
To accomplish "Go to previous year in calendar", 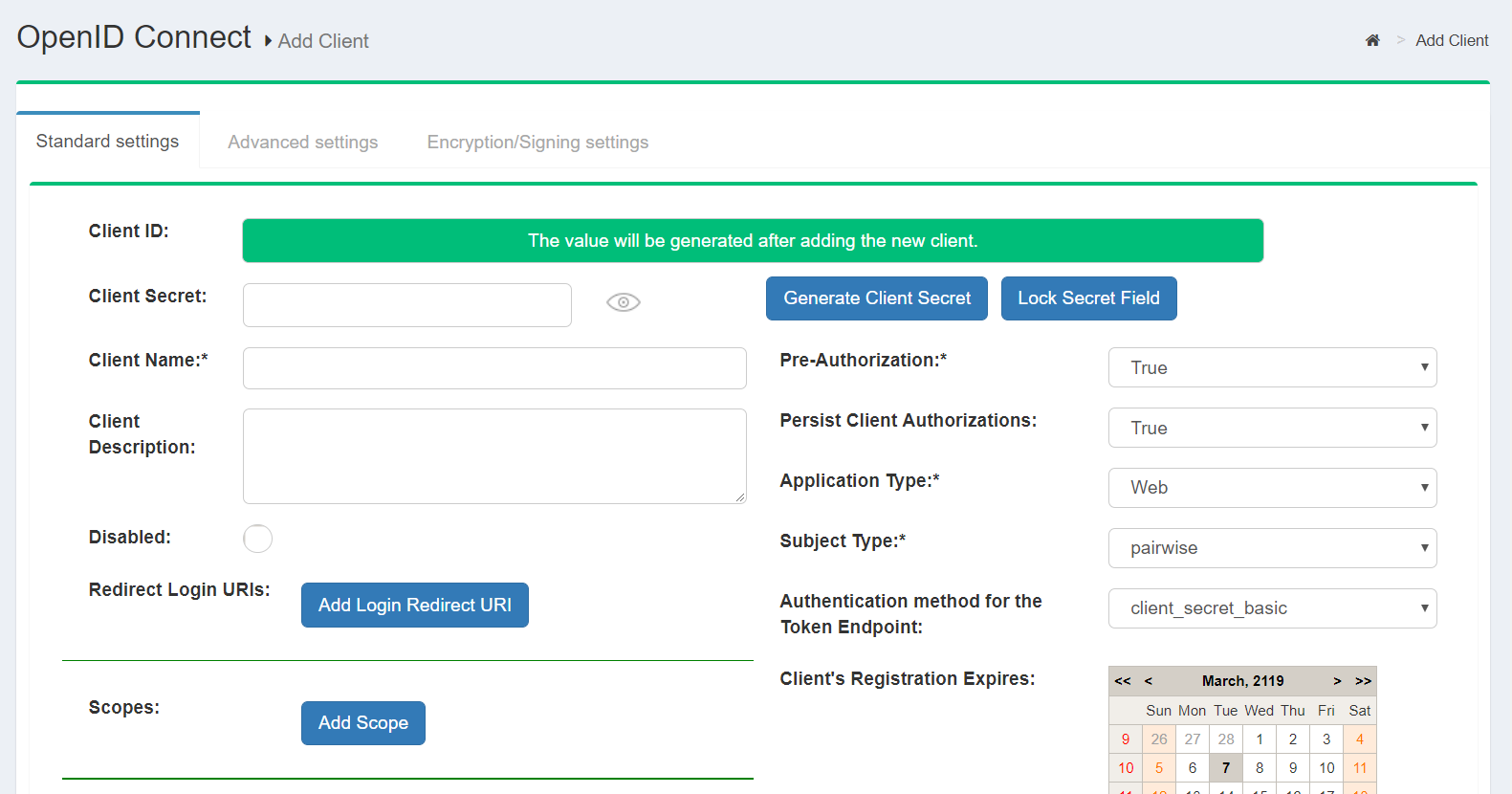I will (x=1123, y=681).
